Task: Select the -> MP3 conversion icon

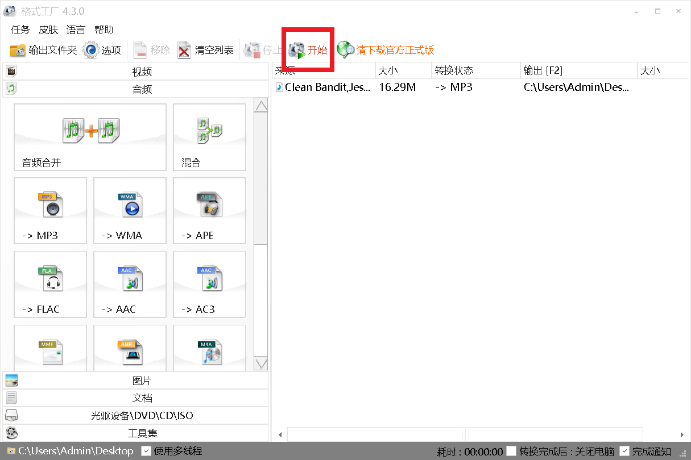Action: tap(51, 211)
